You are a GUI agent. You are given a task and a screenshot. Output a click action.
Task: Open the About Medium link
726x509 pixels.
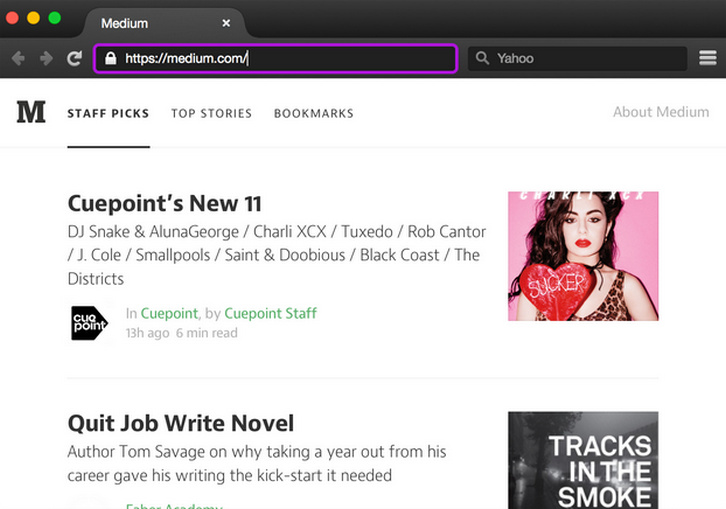tap(660, 112)
